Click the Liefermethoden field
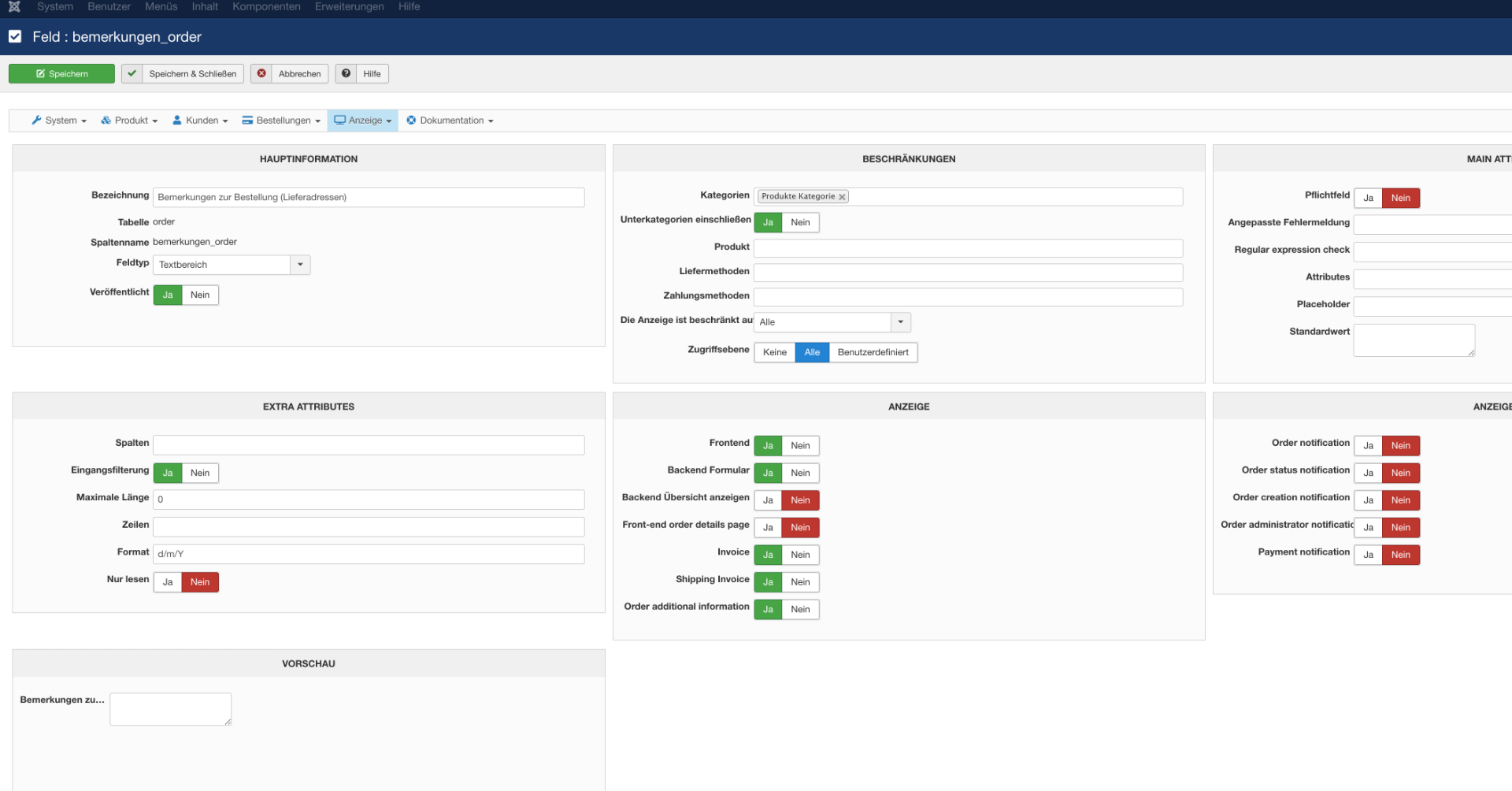This screenshot has height=791, width=1512. coord(969,273)
